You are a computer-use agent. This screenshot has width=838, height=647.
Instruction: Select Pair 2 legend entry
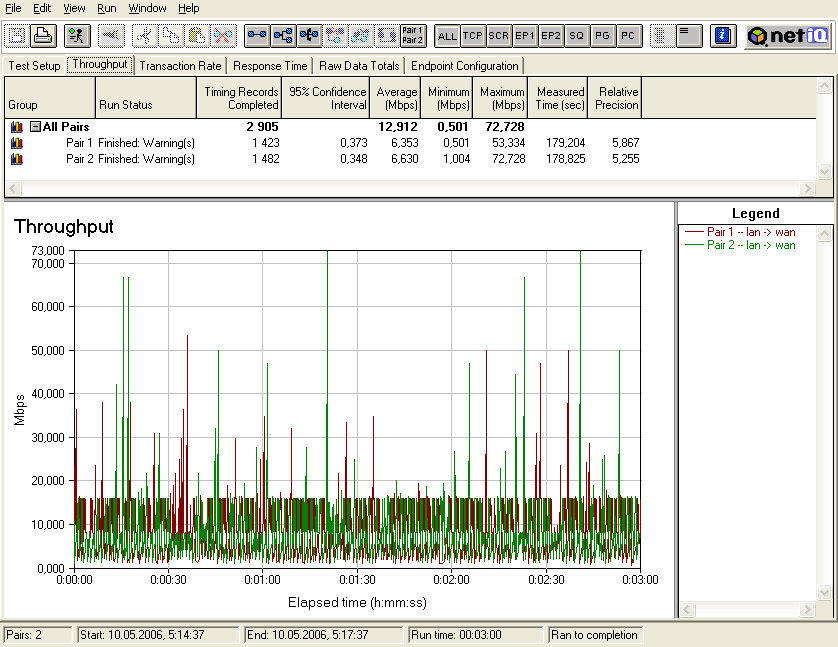coord(750,245)
